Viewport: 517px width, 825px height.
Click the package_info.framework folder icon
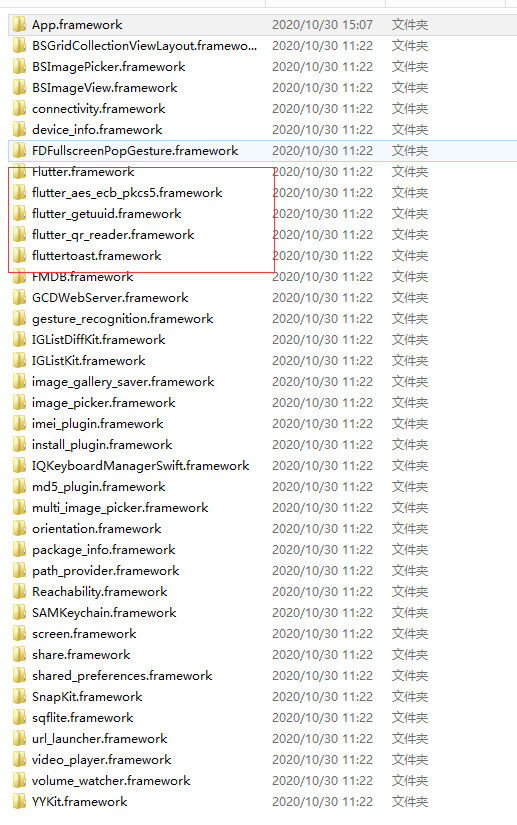(19, 550)
